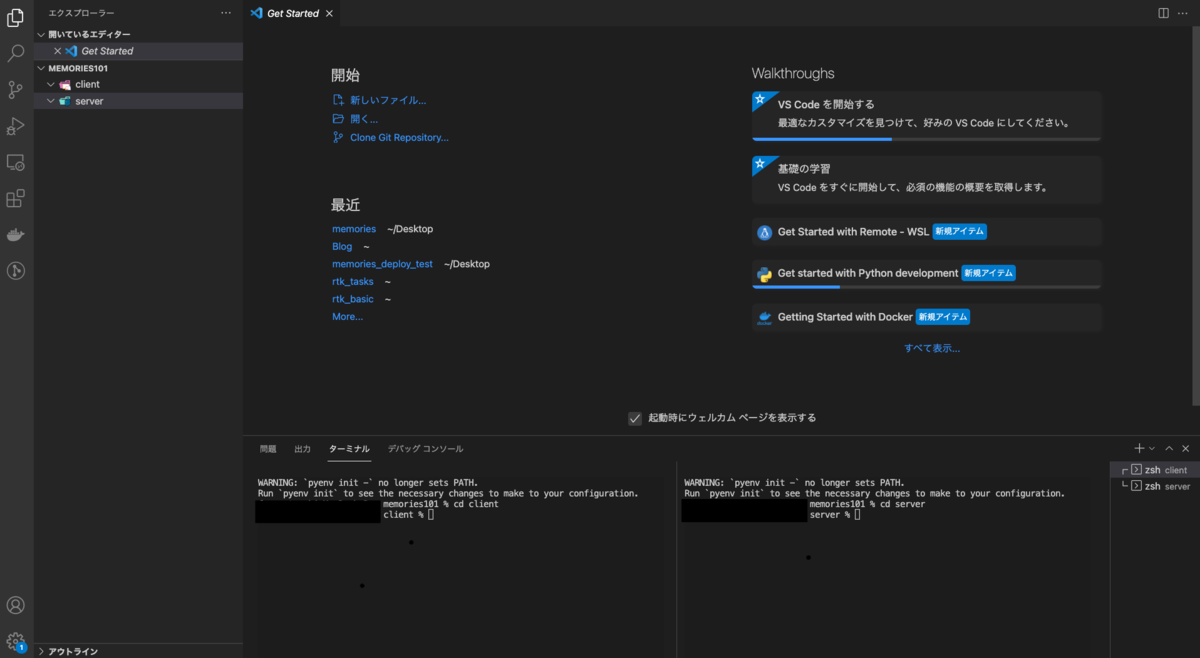Screen dimensions: 1200x658
Task: Click the More recent items link
Action: coord(347,316)
